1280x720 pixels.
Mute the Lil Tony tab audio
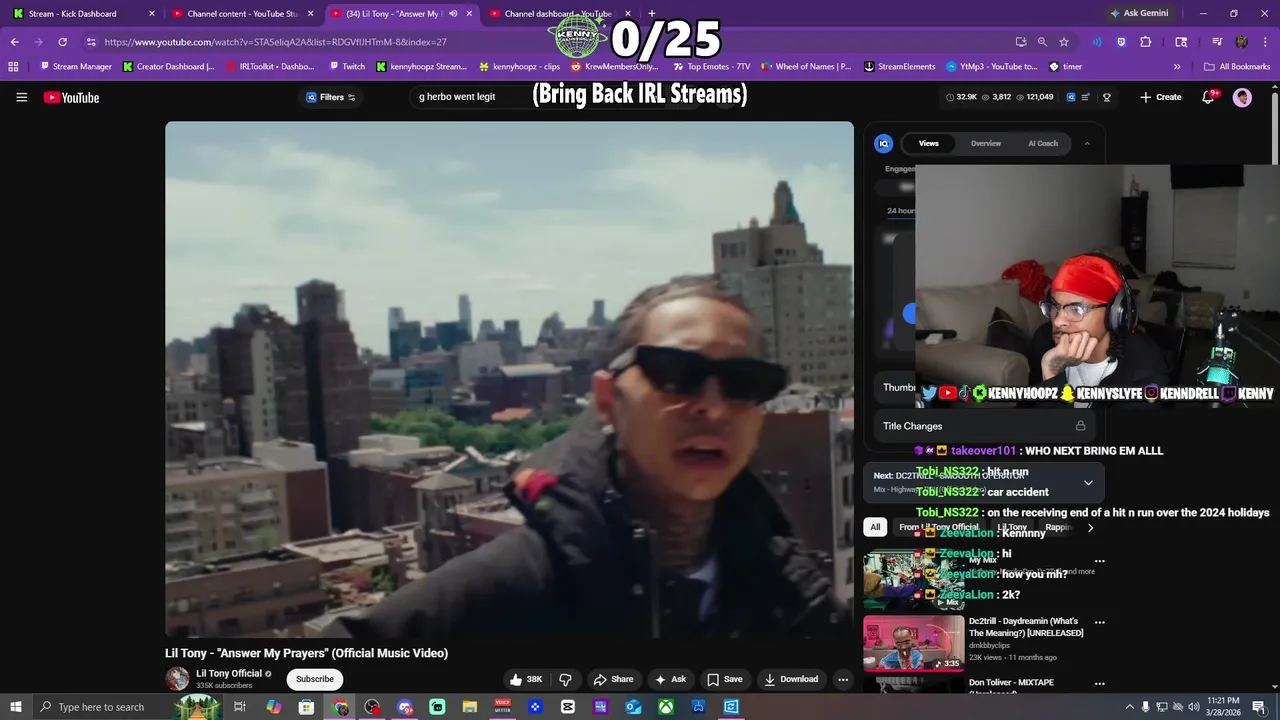point(453,14)
